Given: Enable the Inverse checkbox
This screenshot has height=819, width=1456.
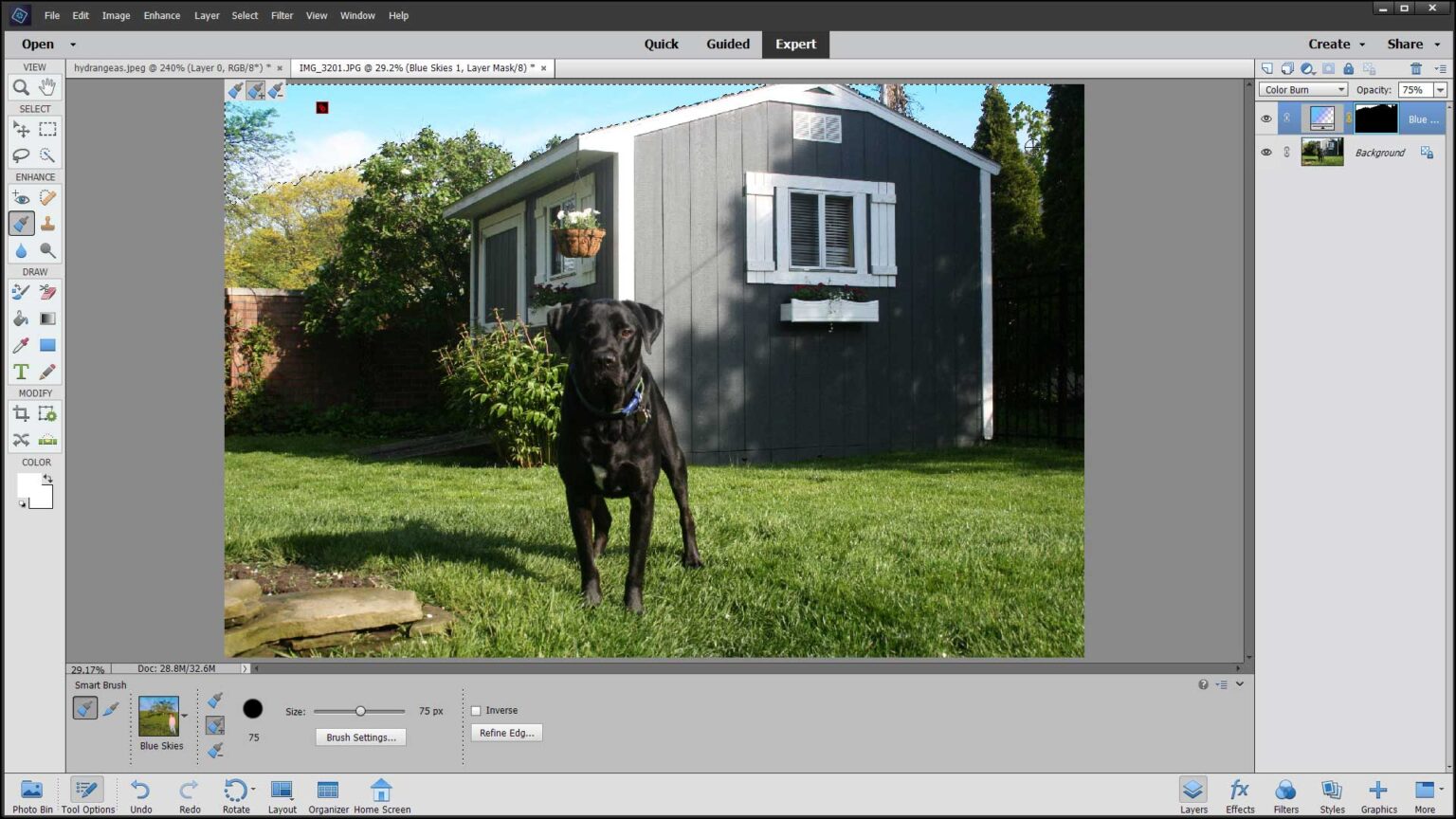Looking at the screenshot, I should [x=476, y=710].
